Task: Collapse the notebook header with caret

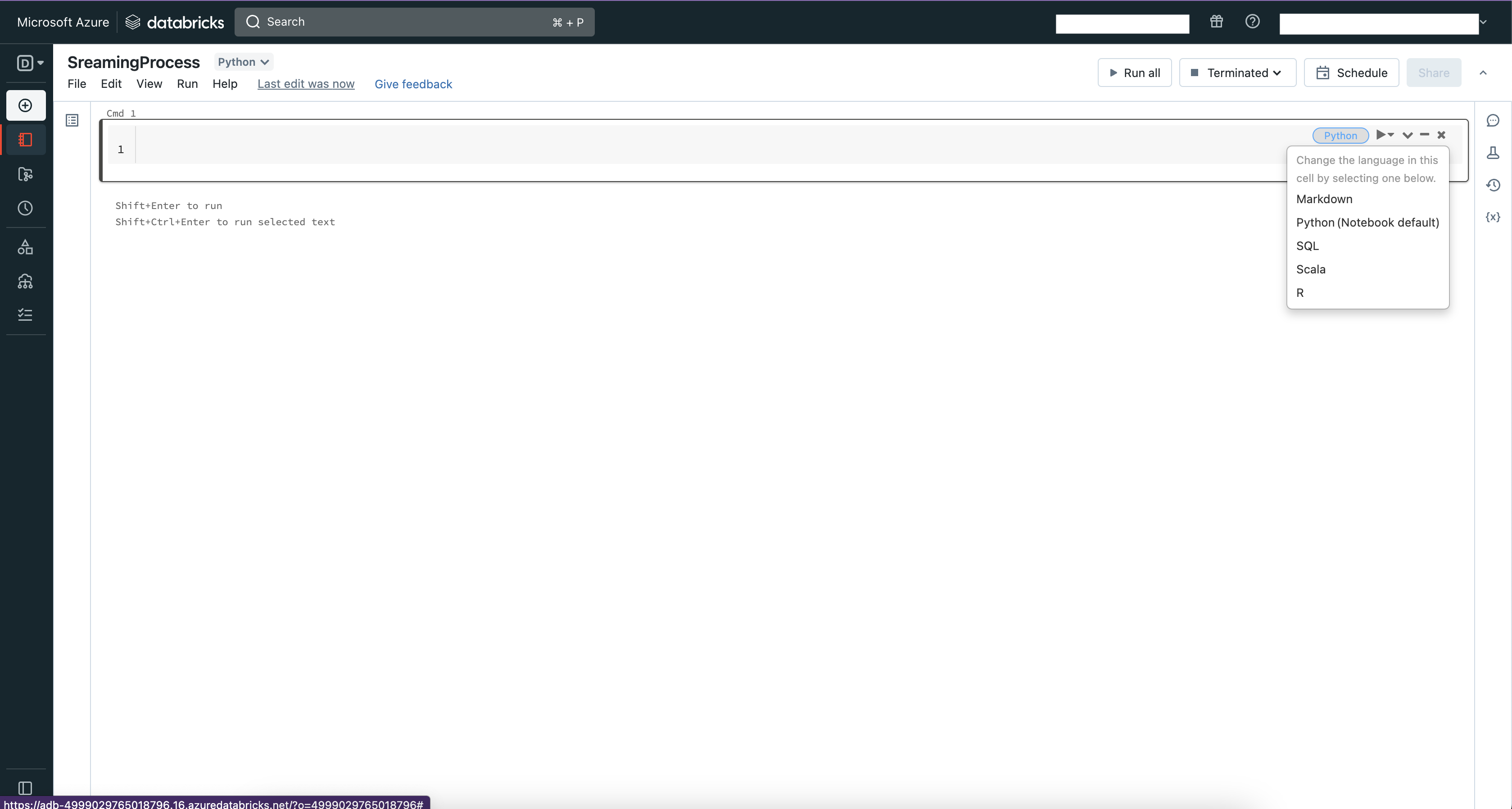Action: (x=1483, y=73)
